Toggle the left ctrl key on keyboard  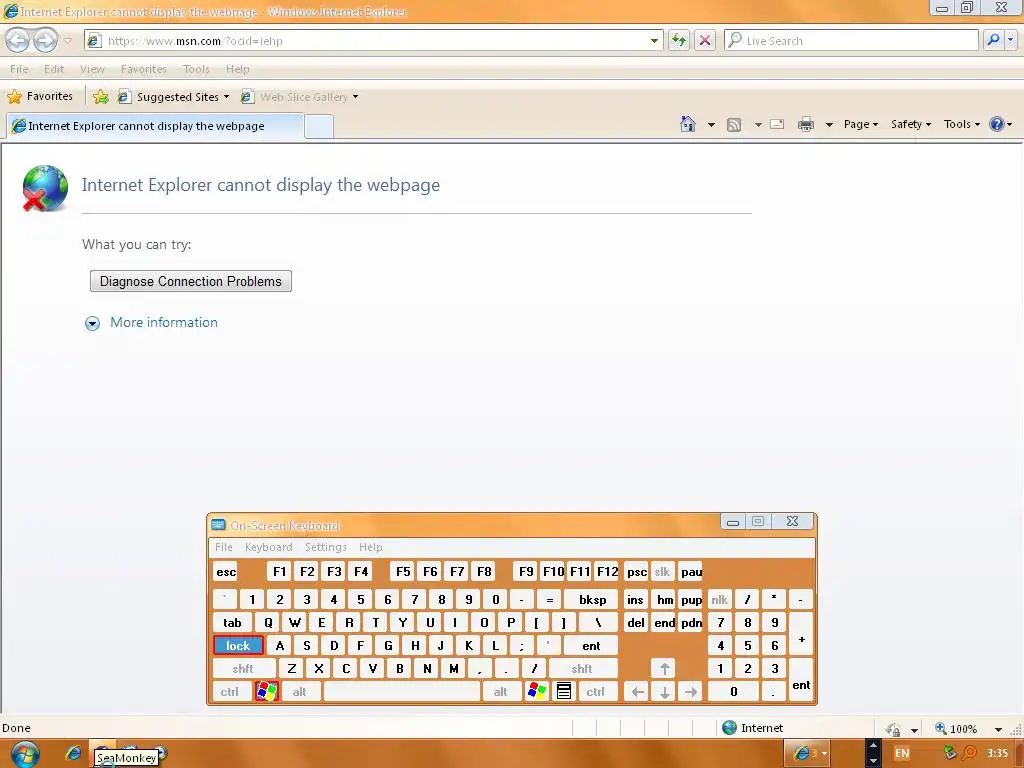[x=230, y=692]
